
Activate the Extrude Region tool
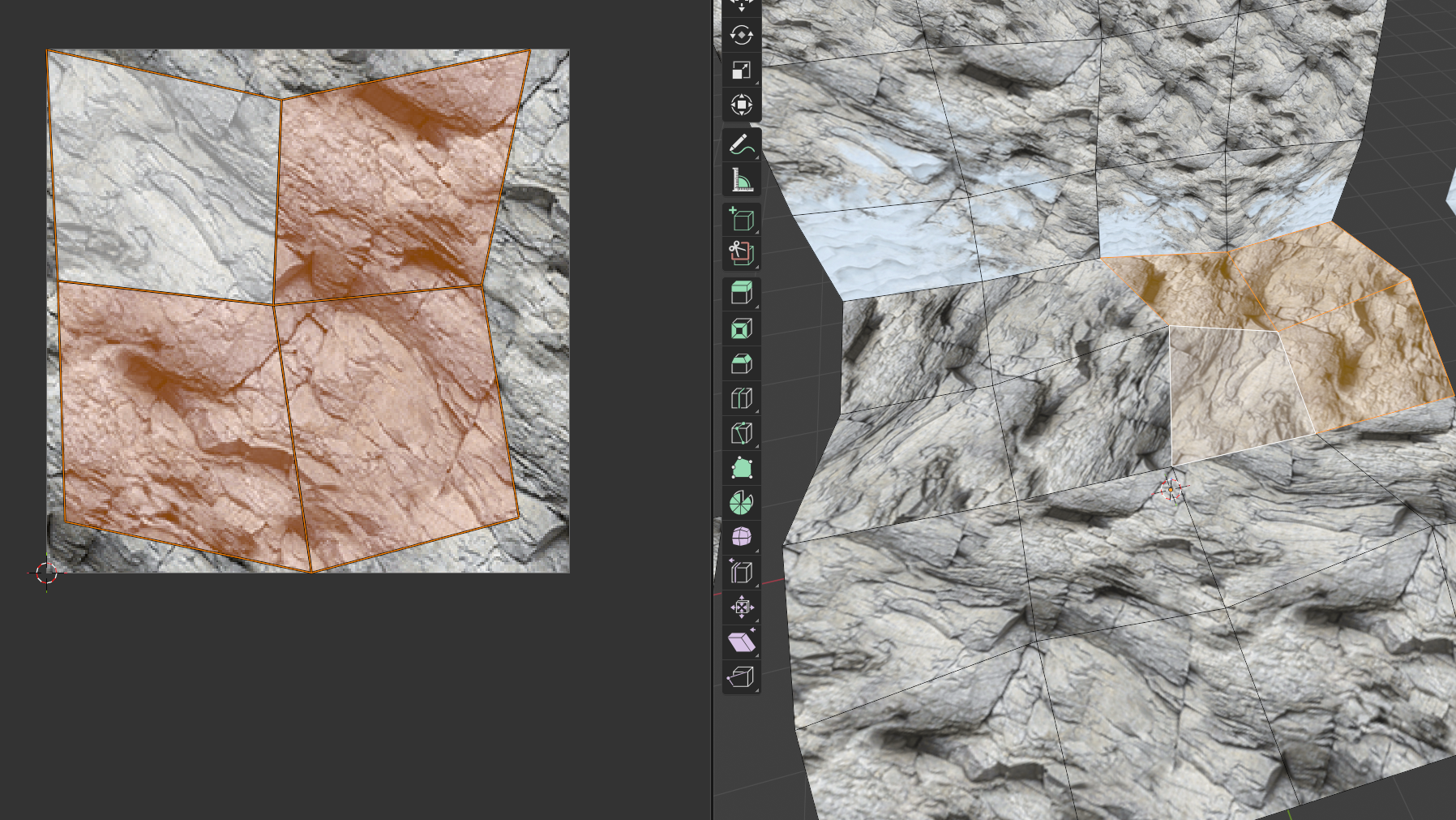(741, 293)
